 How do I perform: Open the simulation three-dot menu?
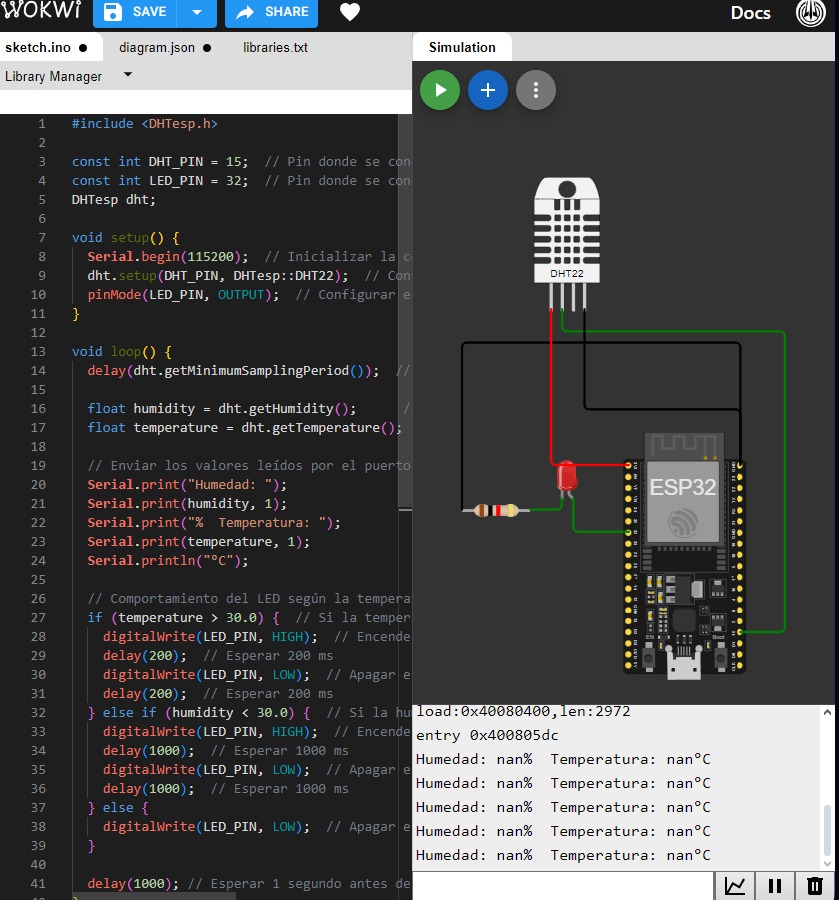535,90
